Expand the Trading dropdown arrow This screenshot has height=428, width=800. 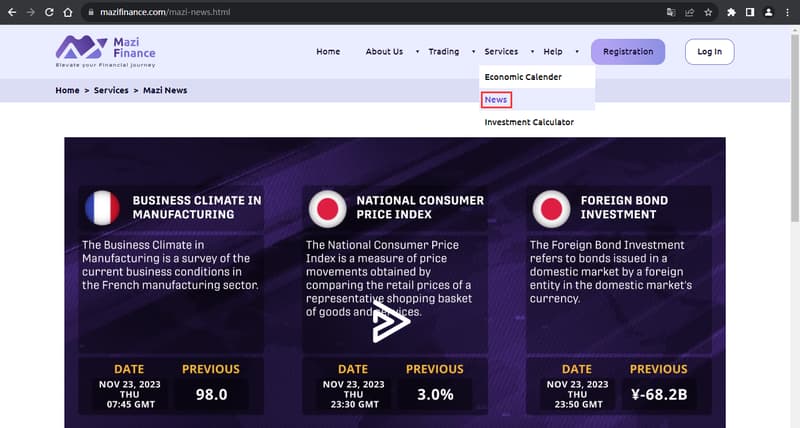473,52
